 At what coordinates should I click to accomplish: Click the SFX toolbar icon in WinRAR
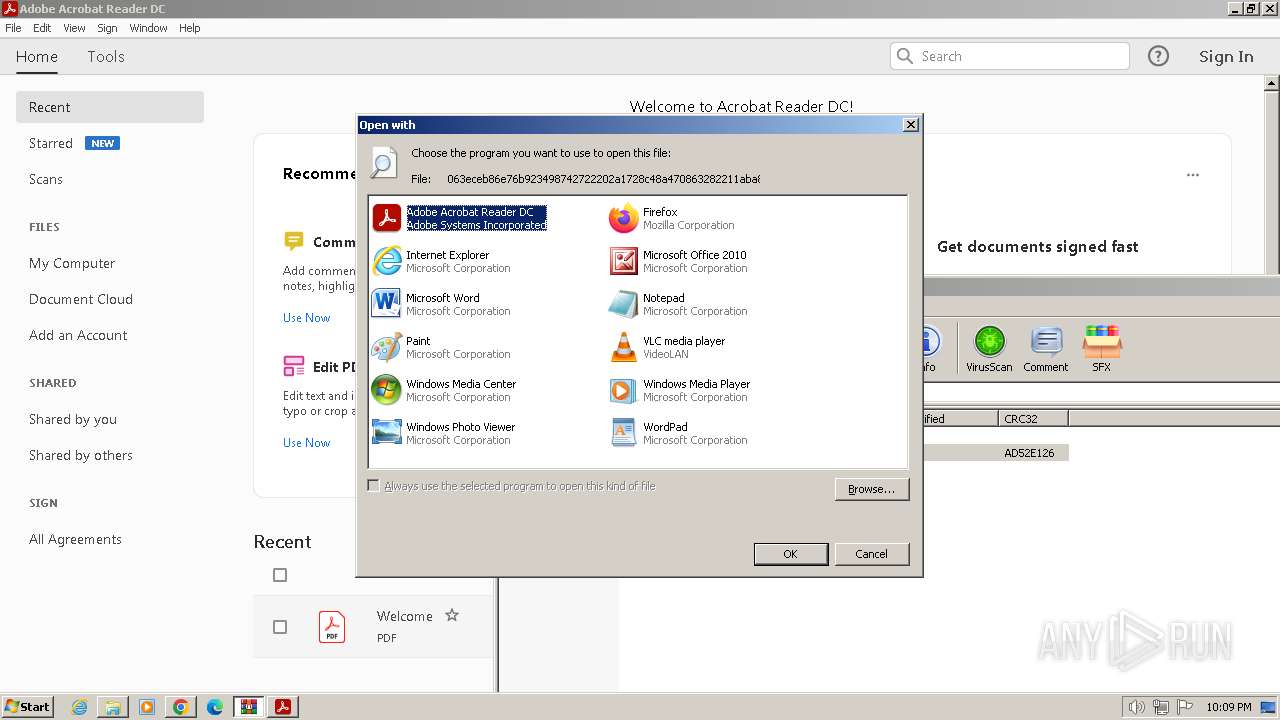(1101, 349)
